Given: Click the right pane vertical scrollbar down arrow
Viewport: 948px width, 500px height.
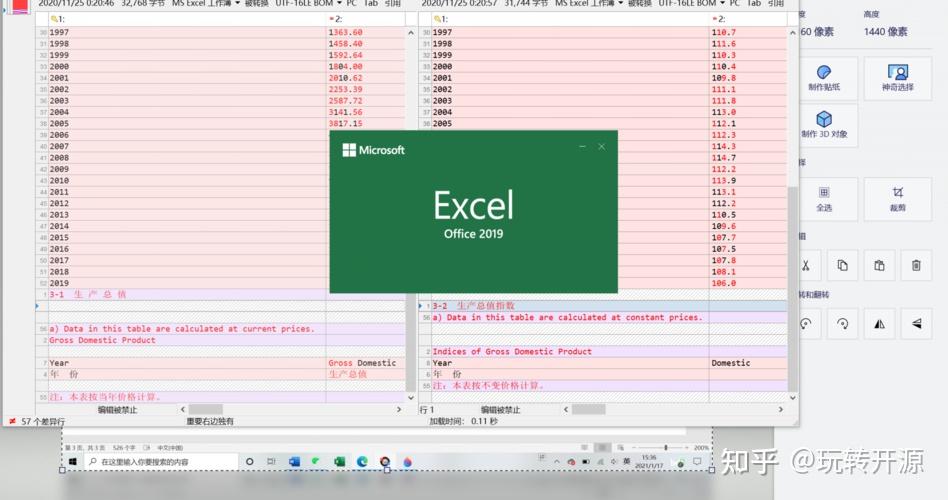Looking at the screenshot, I should click(793, 397).
